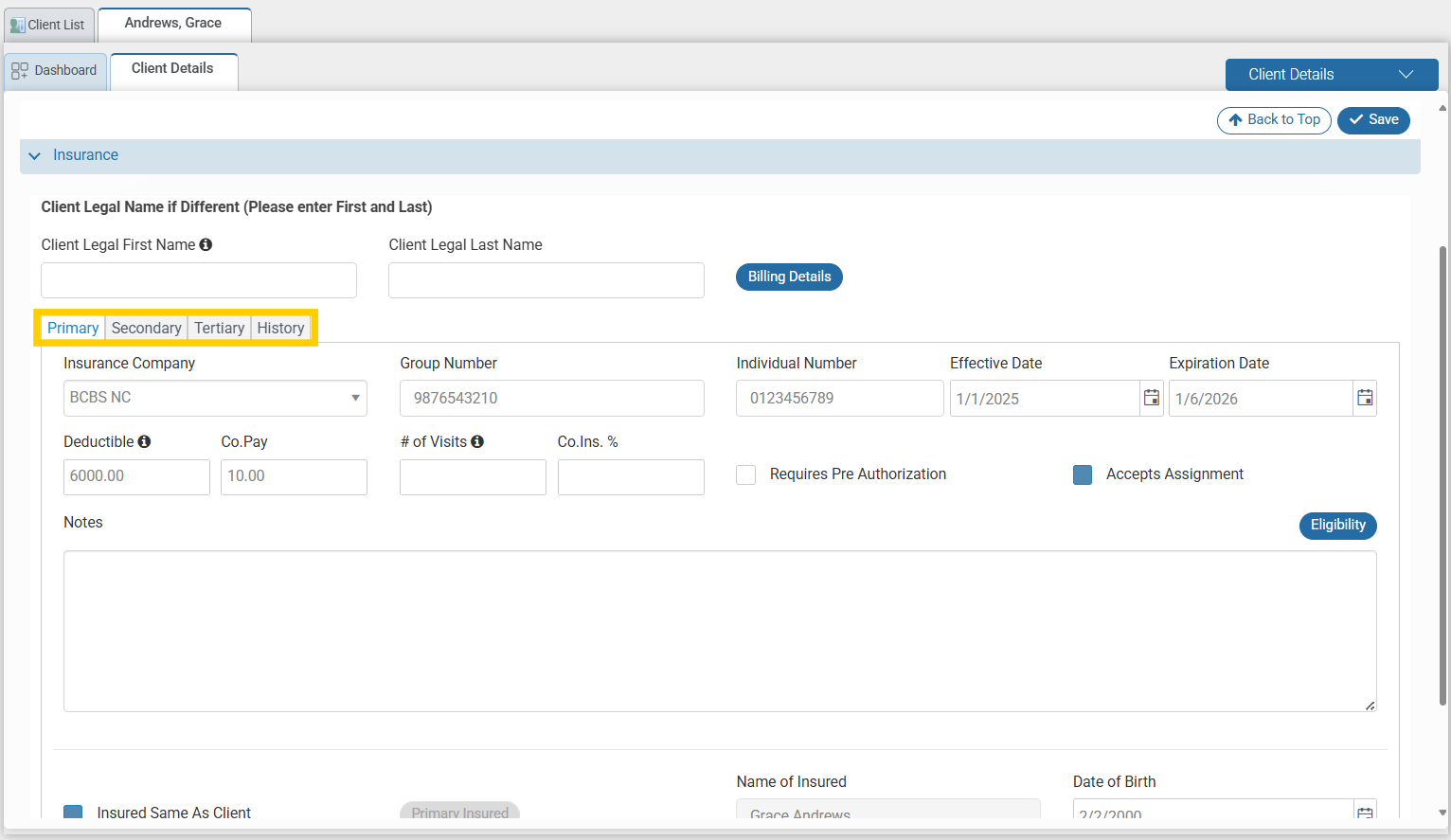Open the History insurance tab

(x=280, y=328)
